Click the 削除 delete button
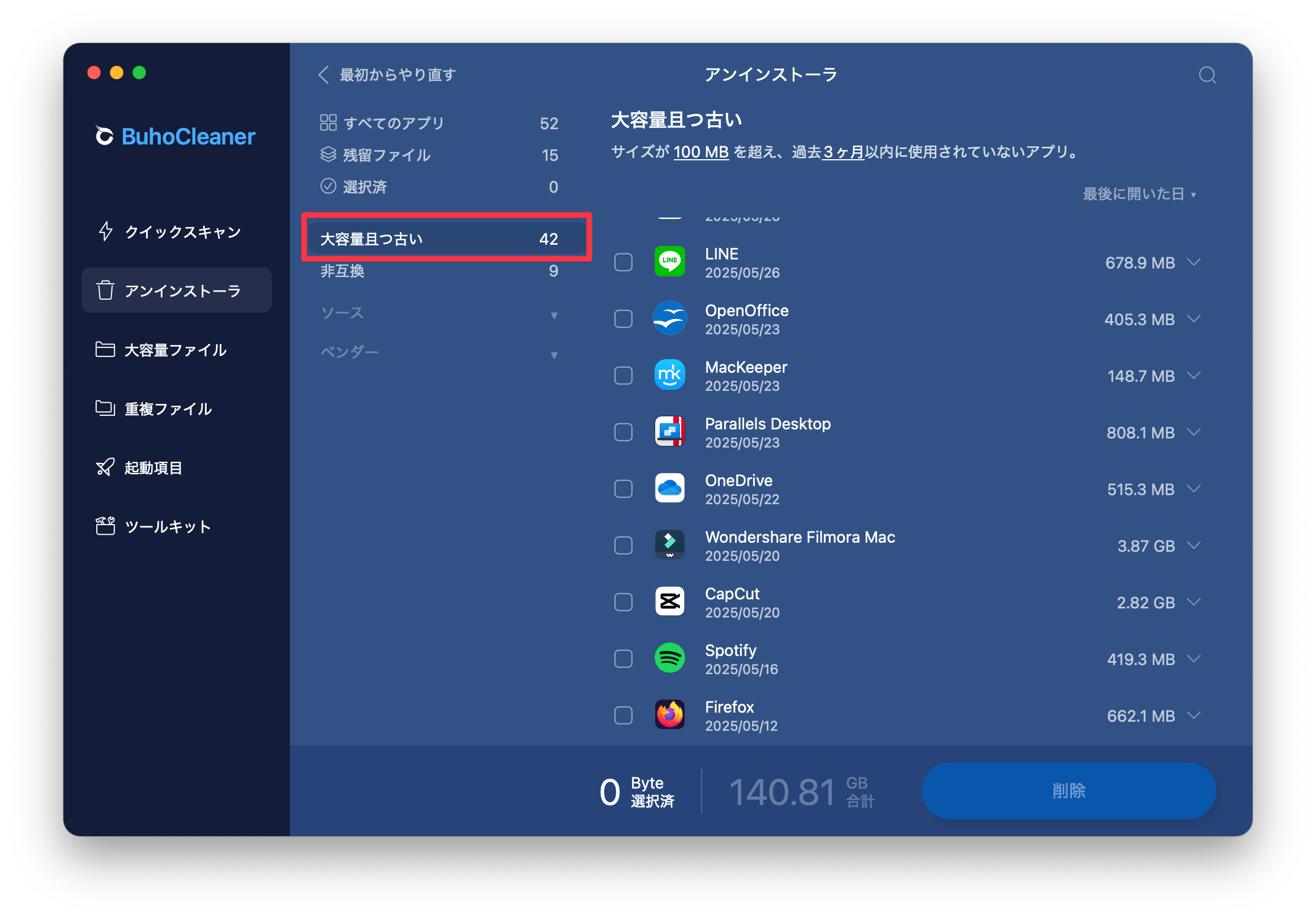The image size is (1316, 920). [x=1069, y=790]
